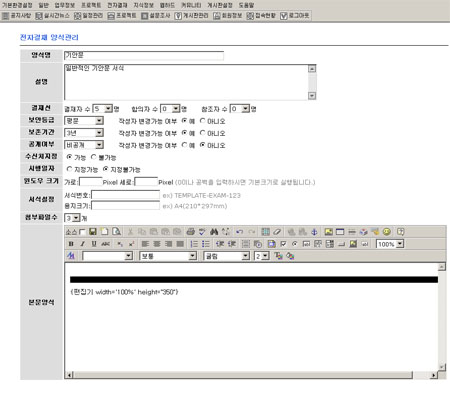Open the 결재자 수 dropdown showing 5
The height and width of the screenshot is (399, 450).
tap(102, 109)
